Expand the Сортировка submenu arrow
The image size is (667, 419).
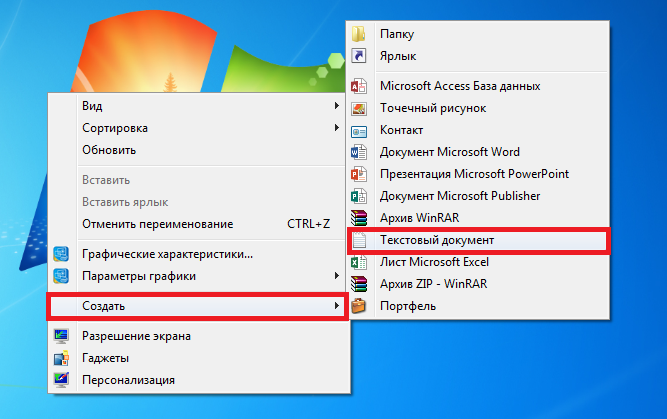point(337,128)
